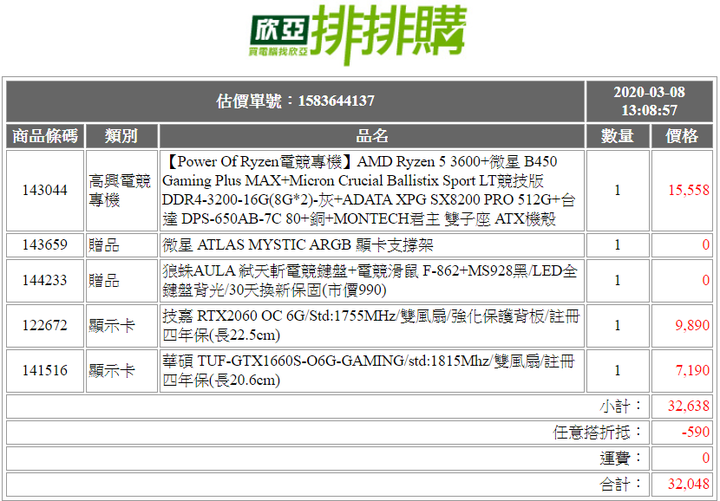
Task: Select price 15,558
Action: [x=689, y=190]
